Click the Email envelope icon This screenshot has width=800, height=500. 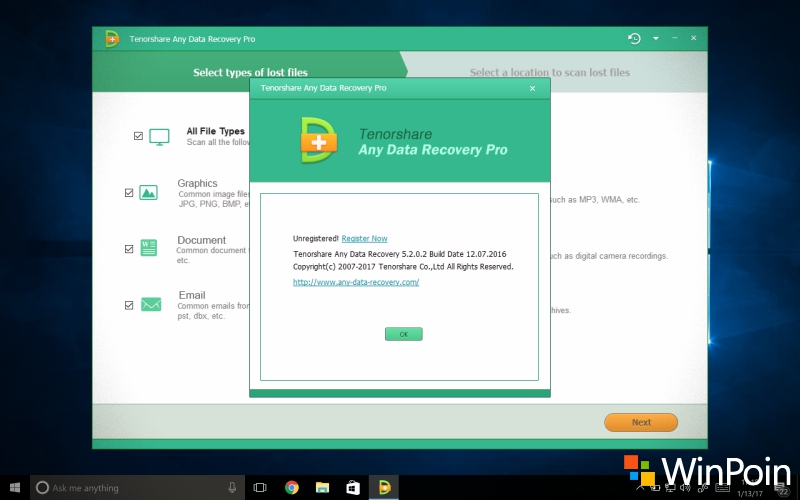(x=151, y=304)
